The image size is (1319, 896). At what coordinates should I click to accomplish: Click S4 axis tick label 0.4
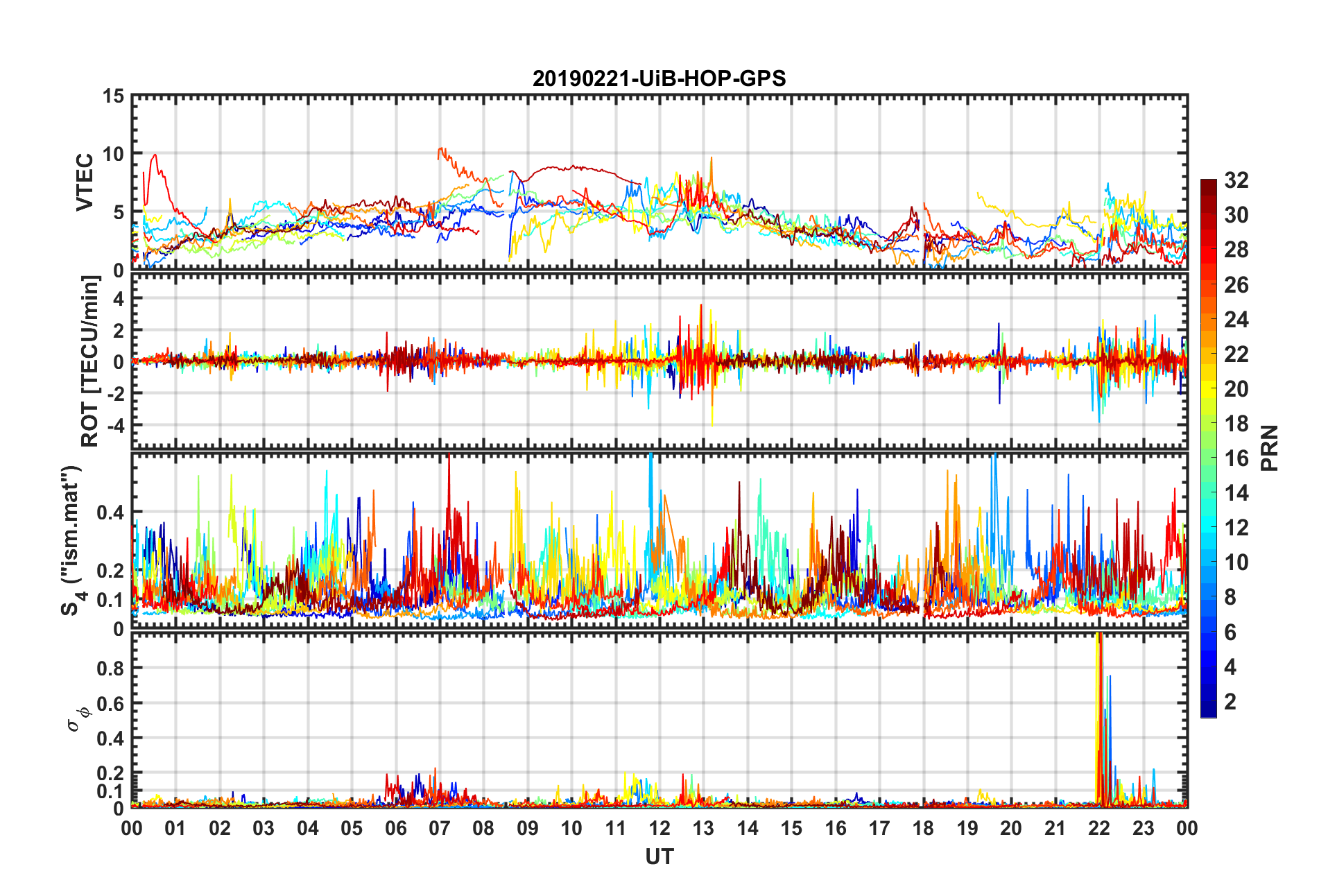click(110, 513)
